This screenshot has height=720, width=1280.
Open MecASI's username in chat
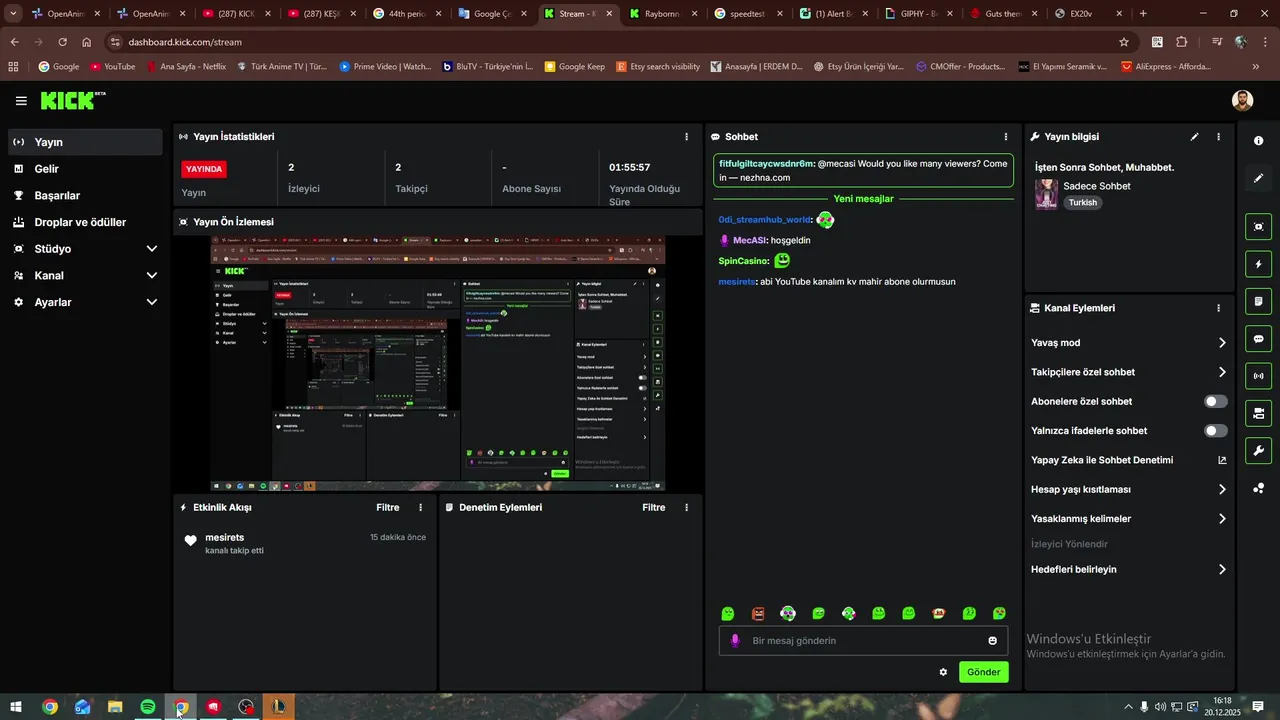[x=750, y=241]
